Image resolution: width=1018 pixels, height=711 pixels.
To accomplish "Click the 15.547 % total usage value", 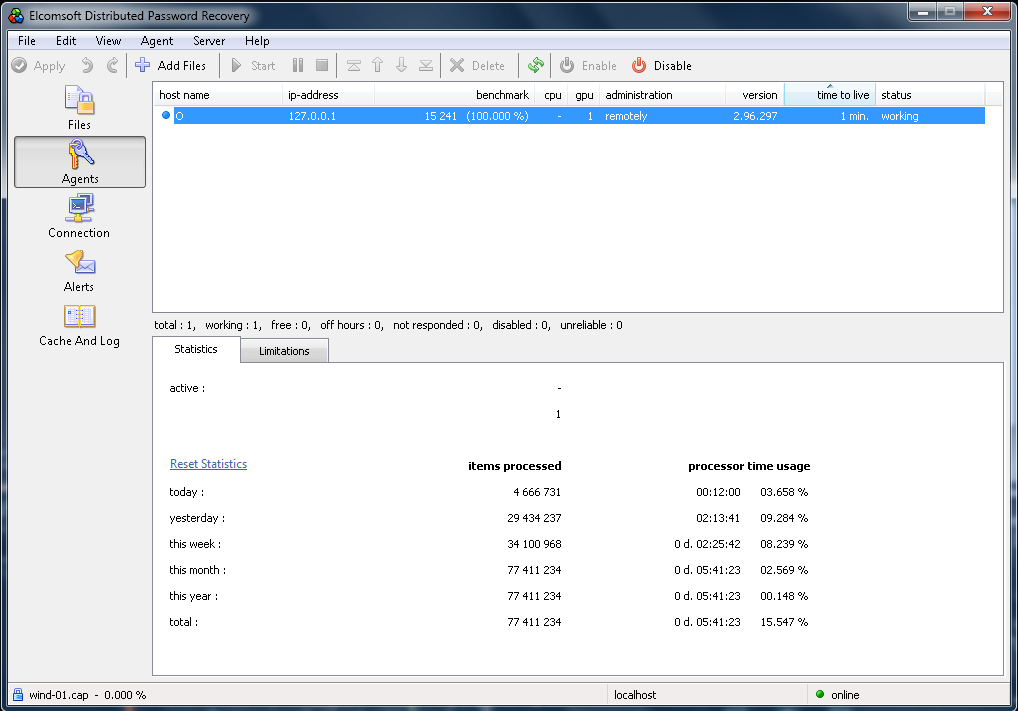I will point(784,622).
